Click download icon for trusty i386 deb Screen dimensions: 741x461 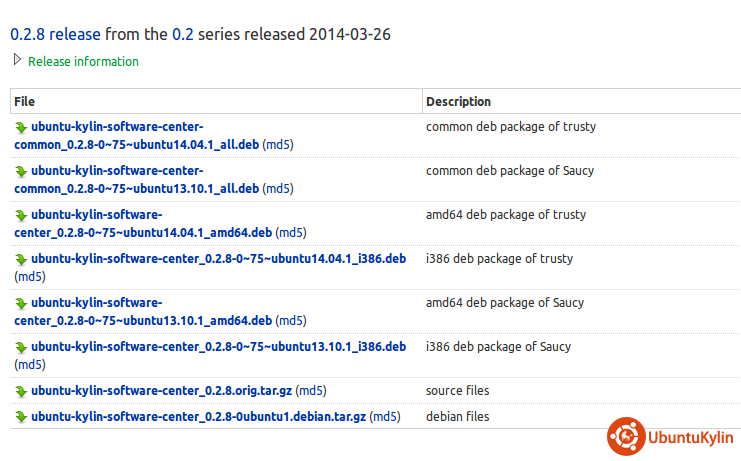tap(21, 260)
